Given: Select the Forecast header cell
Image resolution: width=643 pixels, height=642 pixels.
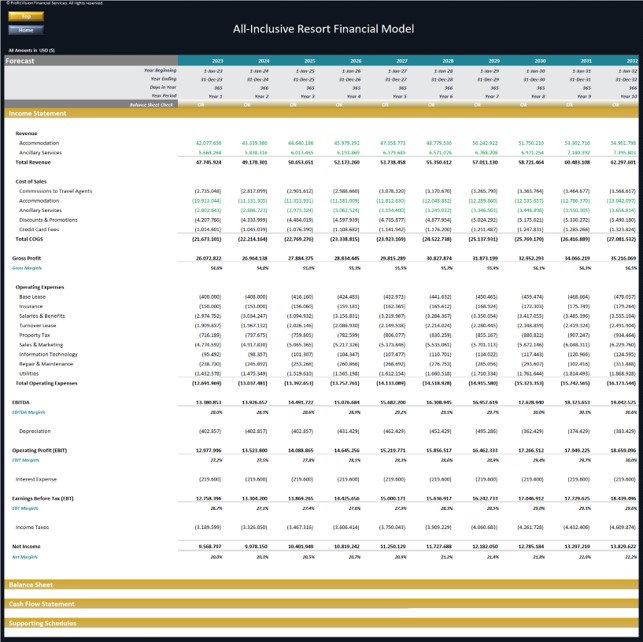Looking at the screenshot, I should coord(91,61).
